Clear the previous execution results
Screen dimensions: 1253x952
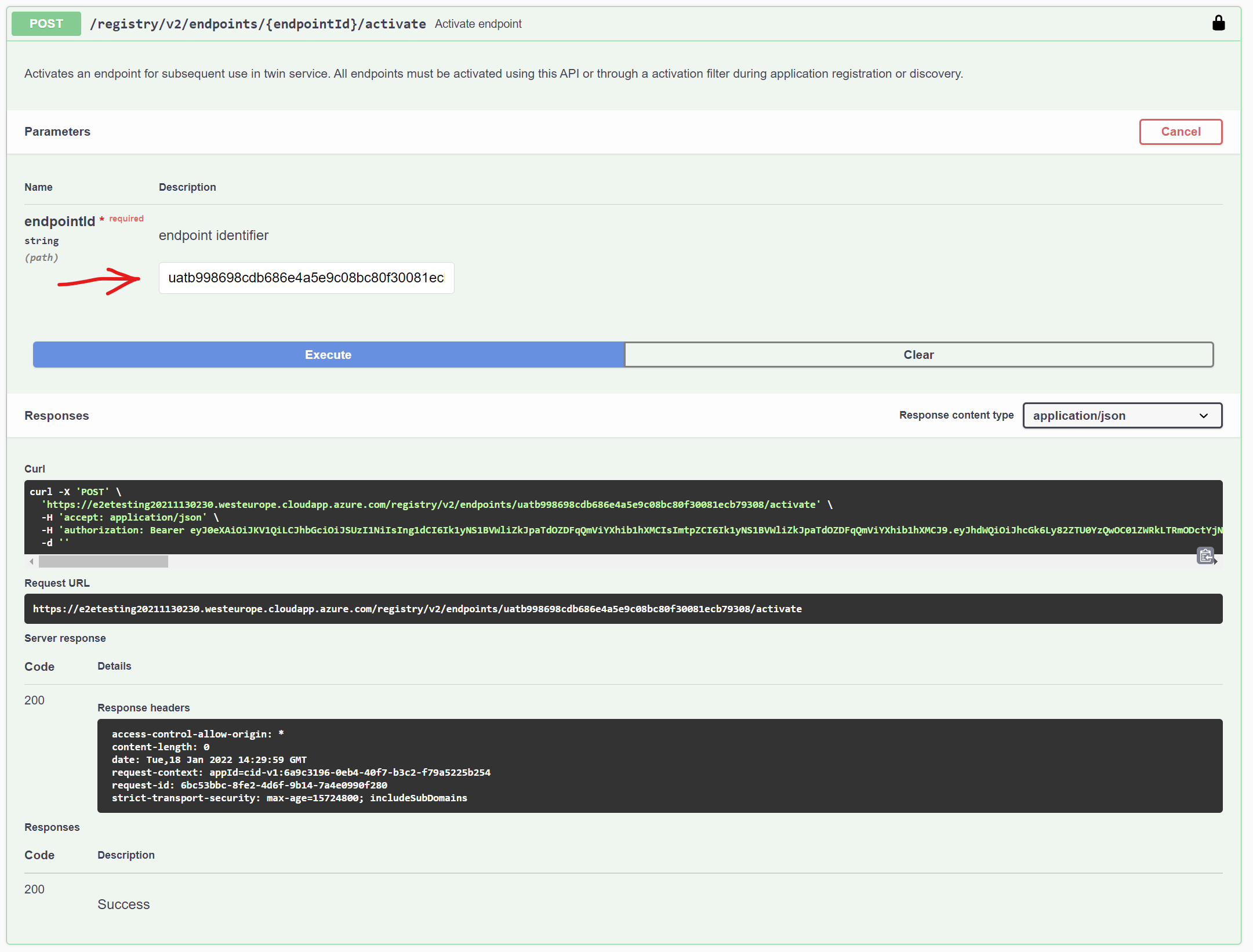[918, 354]
